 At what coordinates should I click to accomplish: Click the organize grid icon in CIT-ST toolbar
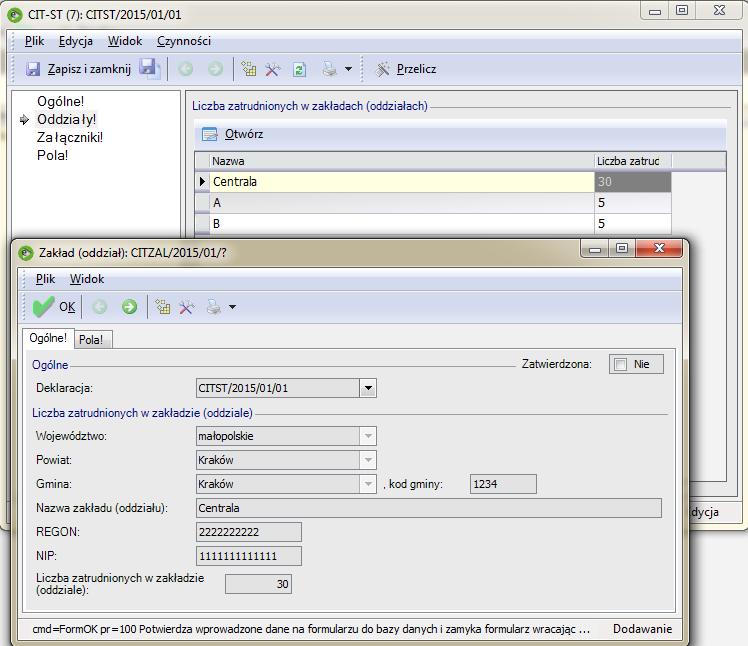[249, 69]
